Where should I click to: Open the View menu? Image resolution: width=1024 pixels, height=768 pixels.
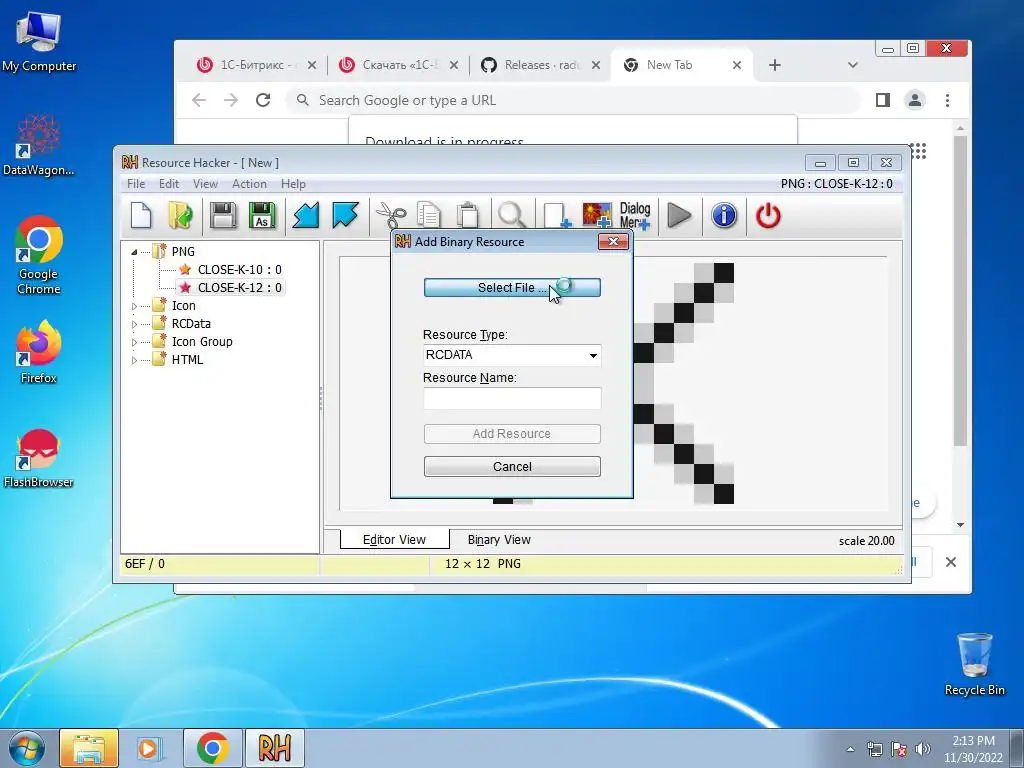tap(205, 184)
